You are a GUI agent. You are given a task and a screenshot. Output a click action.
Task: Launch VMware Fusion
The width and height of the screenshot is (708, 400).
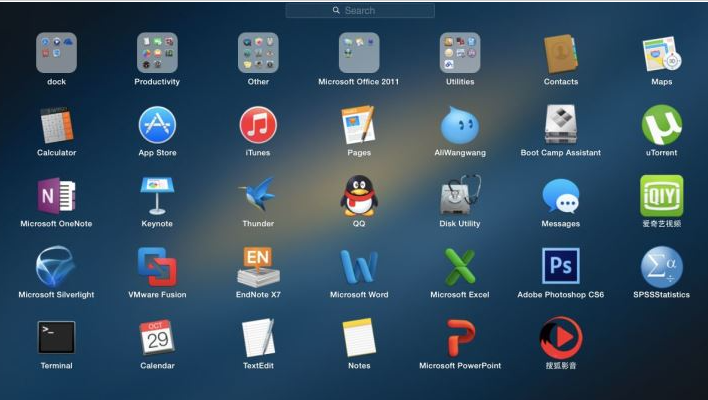tap(157, 266)
